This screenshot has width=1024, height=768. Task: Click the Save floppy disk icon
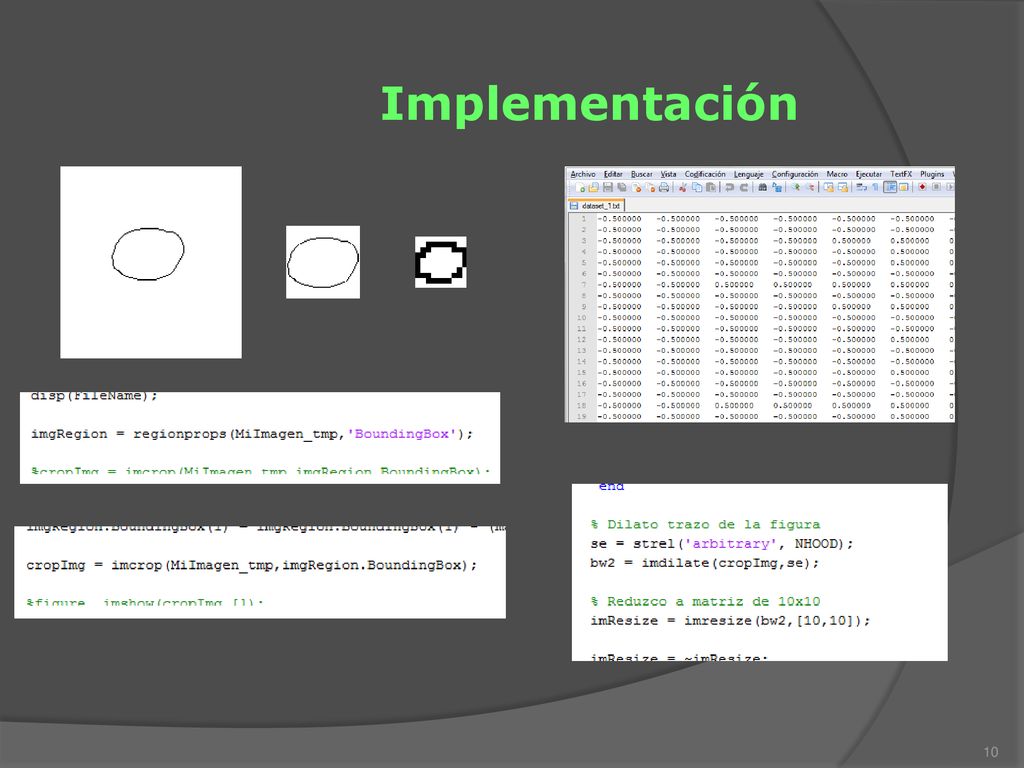[608, 187]
